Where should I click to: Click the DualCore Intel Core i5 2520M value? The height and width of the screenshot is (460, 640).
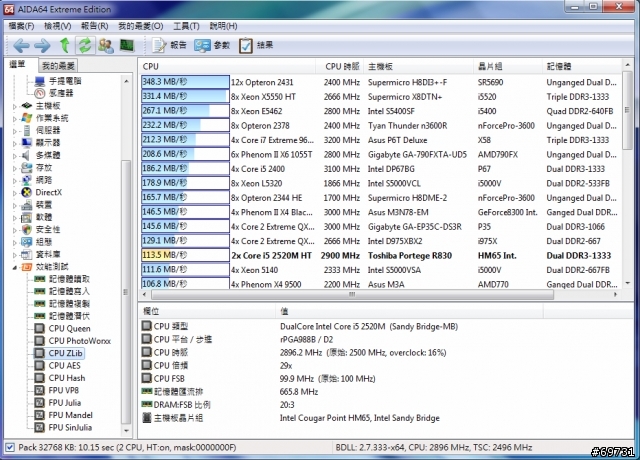[369, 327]
